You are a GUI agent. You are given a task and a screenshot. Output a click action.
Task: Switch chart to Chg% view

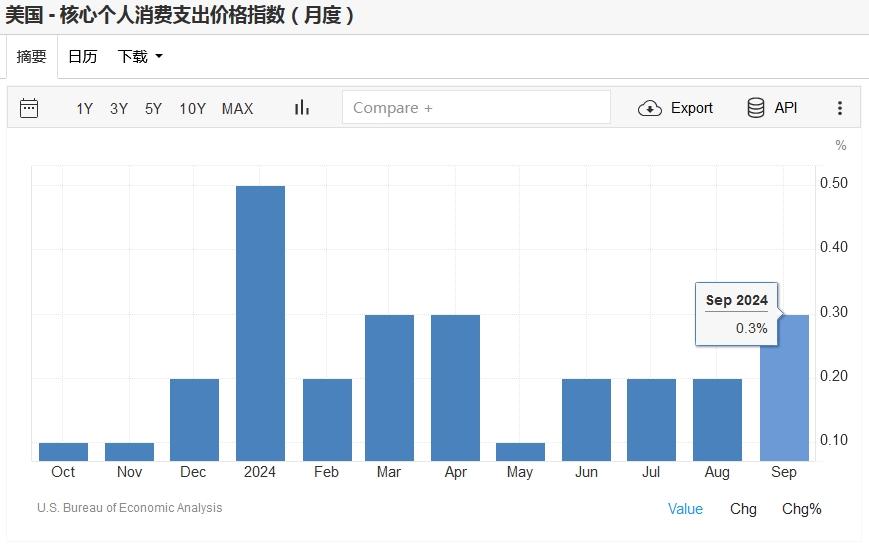point(801,509)
